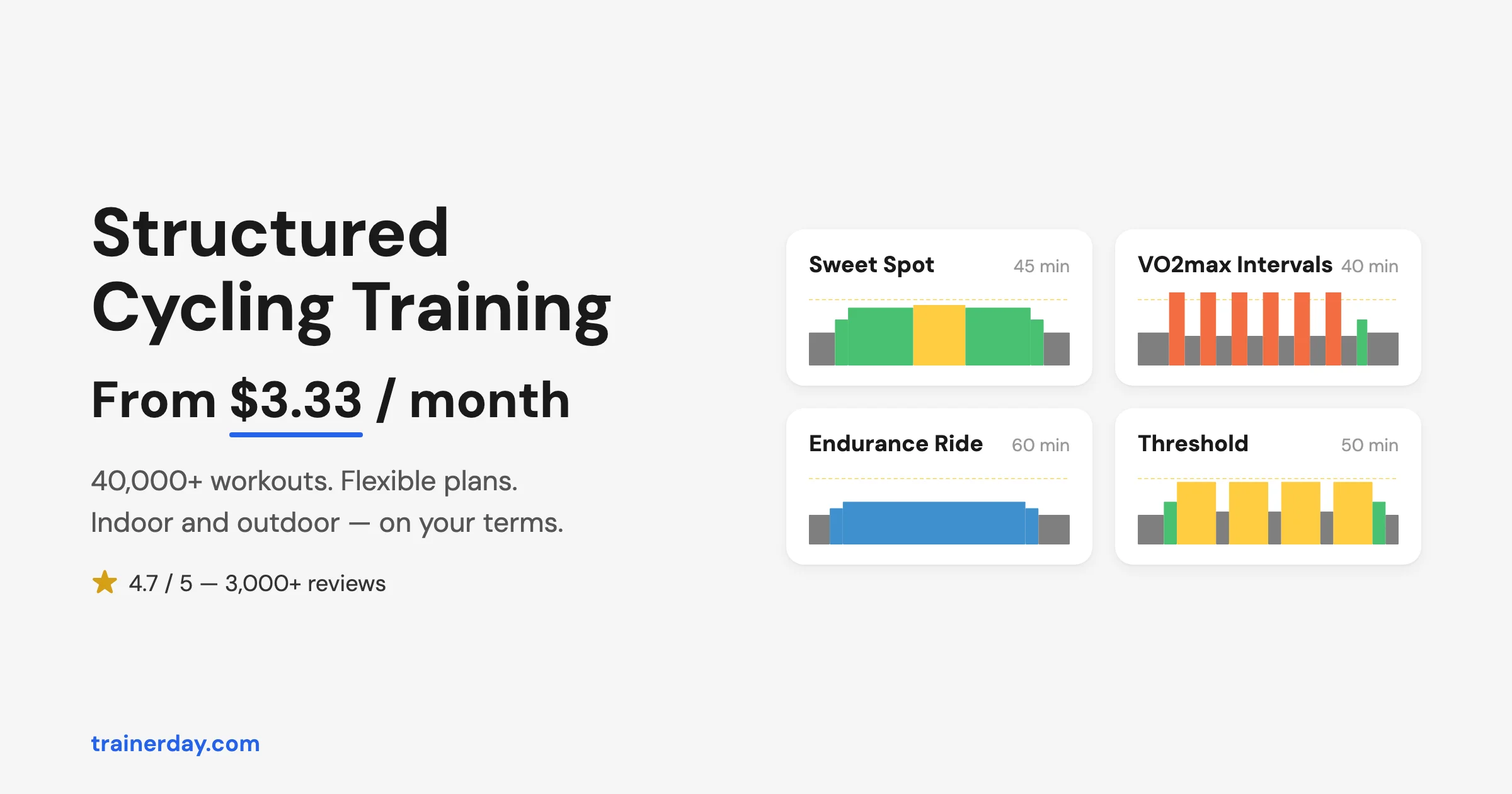The width and height of the screenshot is (1512, 794).
Task: Click the 40 min duration label
Action: (x=1370, y=266)
